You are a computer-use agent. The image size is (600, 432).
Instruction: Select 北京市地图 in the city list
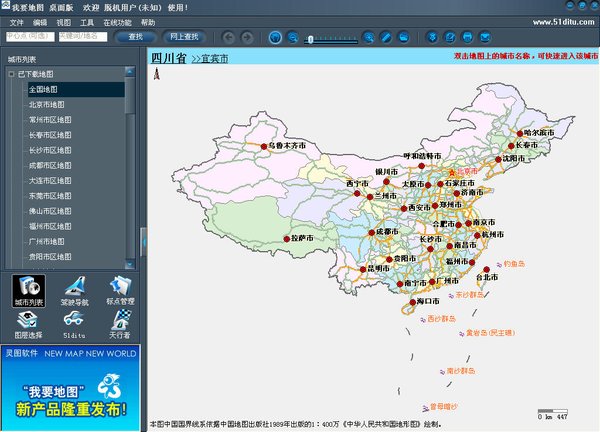[46, 104]
